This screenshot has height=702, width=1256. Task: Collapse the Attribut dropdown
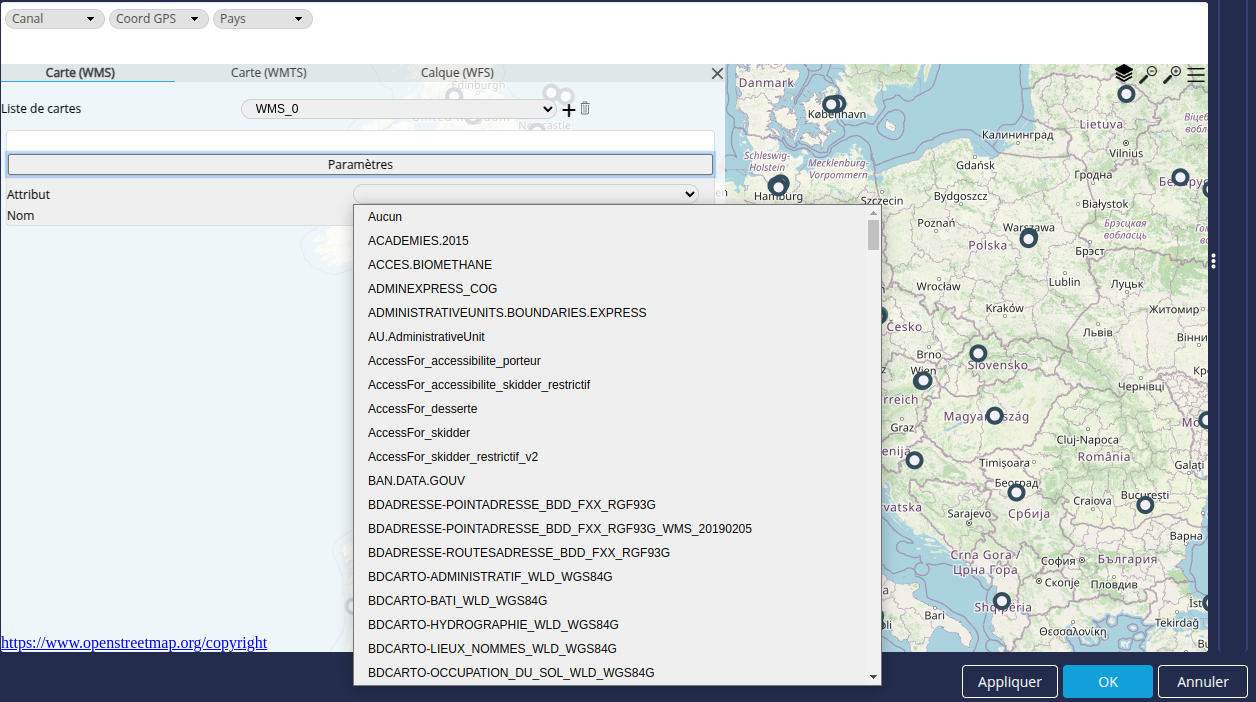click(526, 194)
